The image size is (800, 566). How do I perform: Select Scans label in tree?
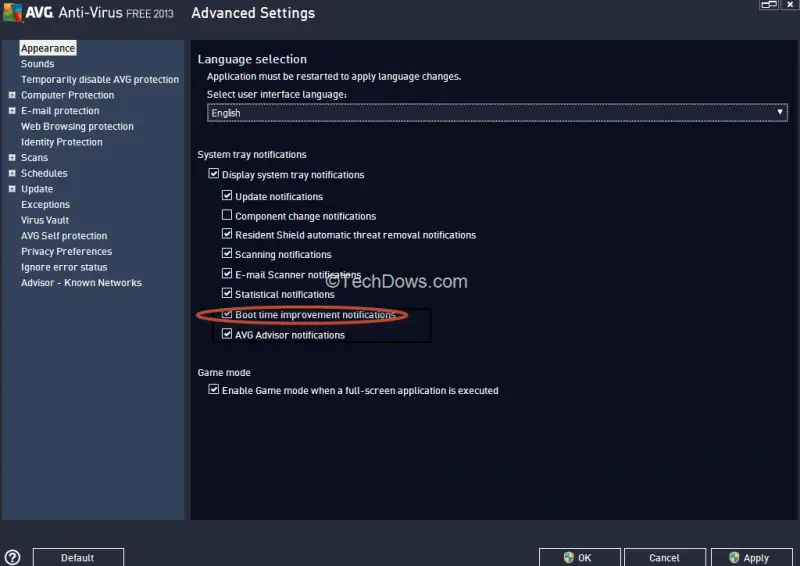tap(34, 158)
